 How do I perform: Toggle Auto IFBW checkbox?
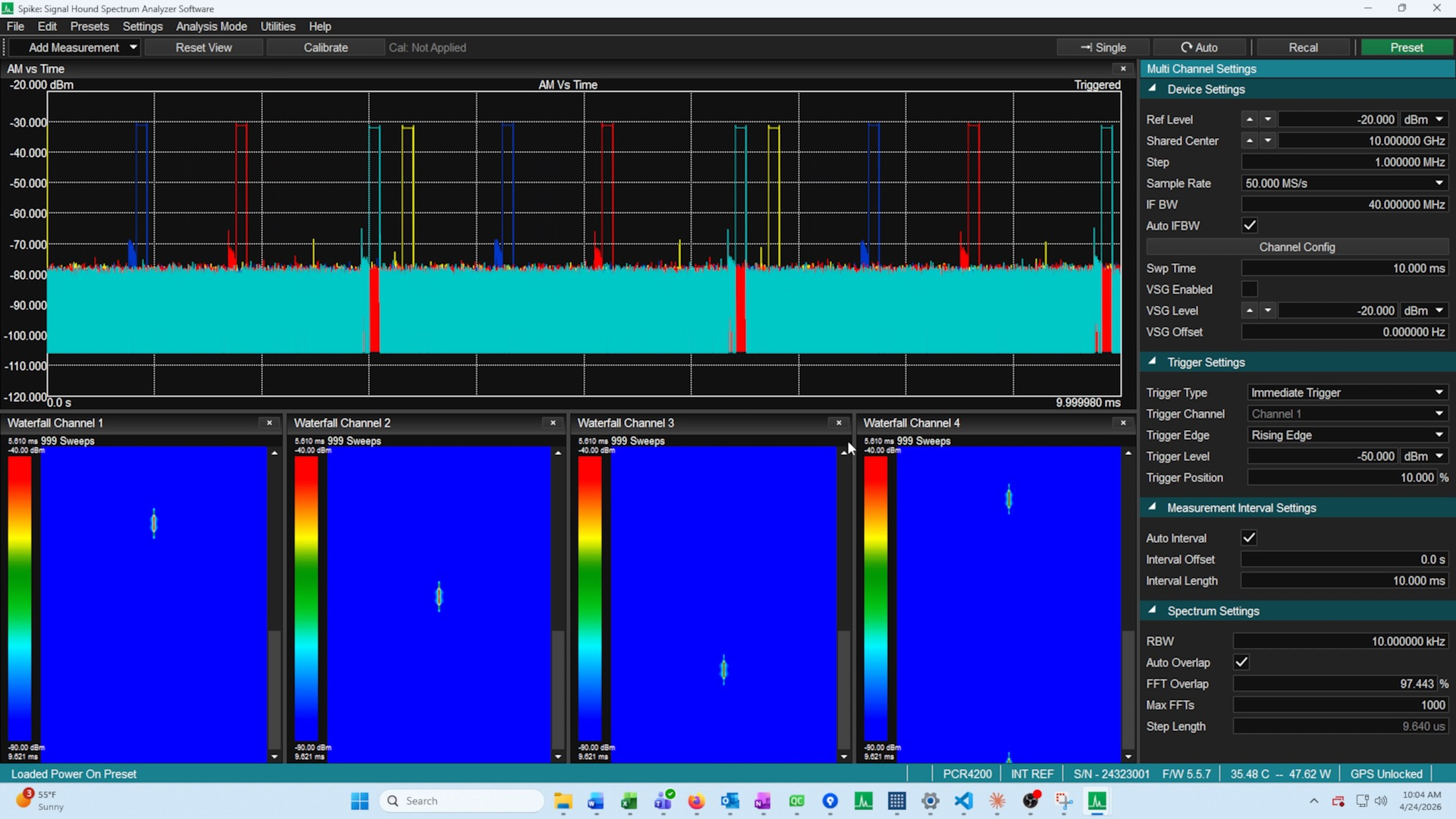pyautogui.click(x=1250, y=226)
